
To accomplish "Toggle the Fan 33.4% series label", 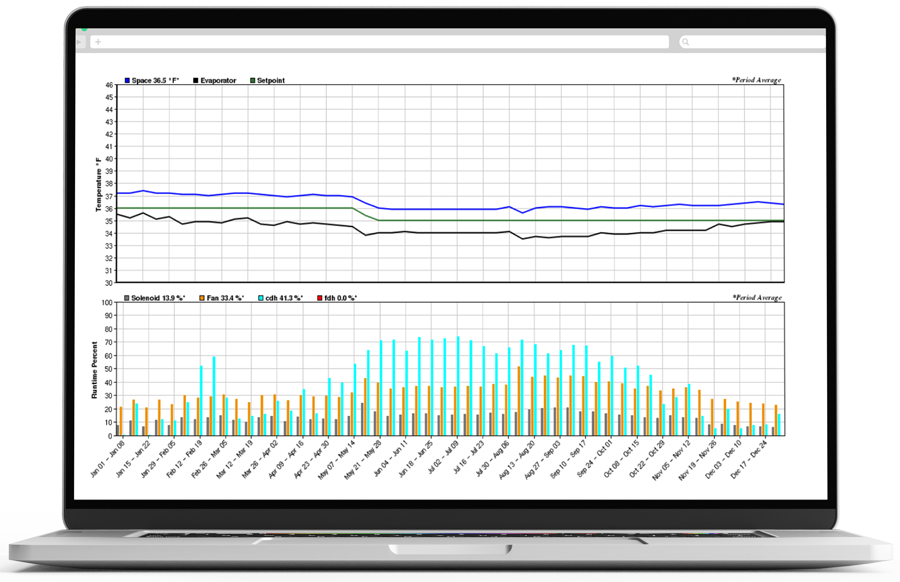I will (227, 298).
